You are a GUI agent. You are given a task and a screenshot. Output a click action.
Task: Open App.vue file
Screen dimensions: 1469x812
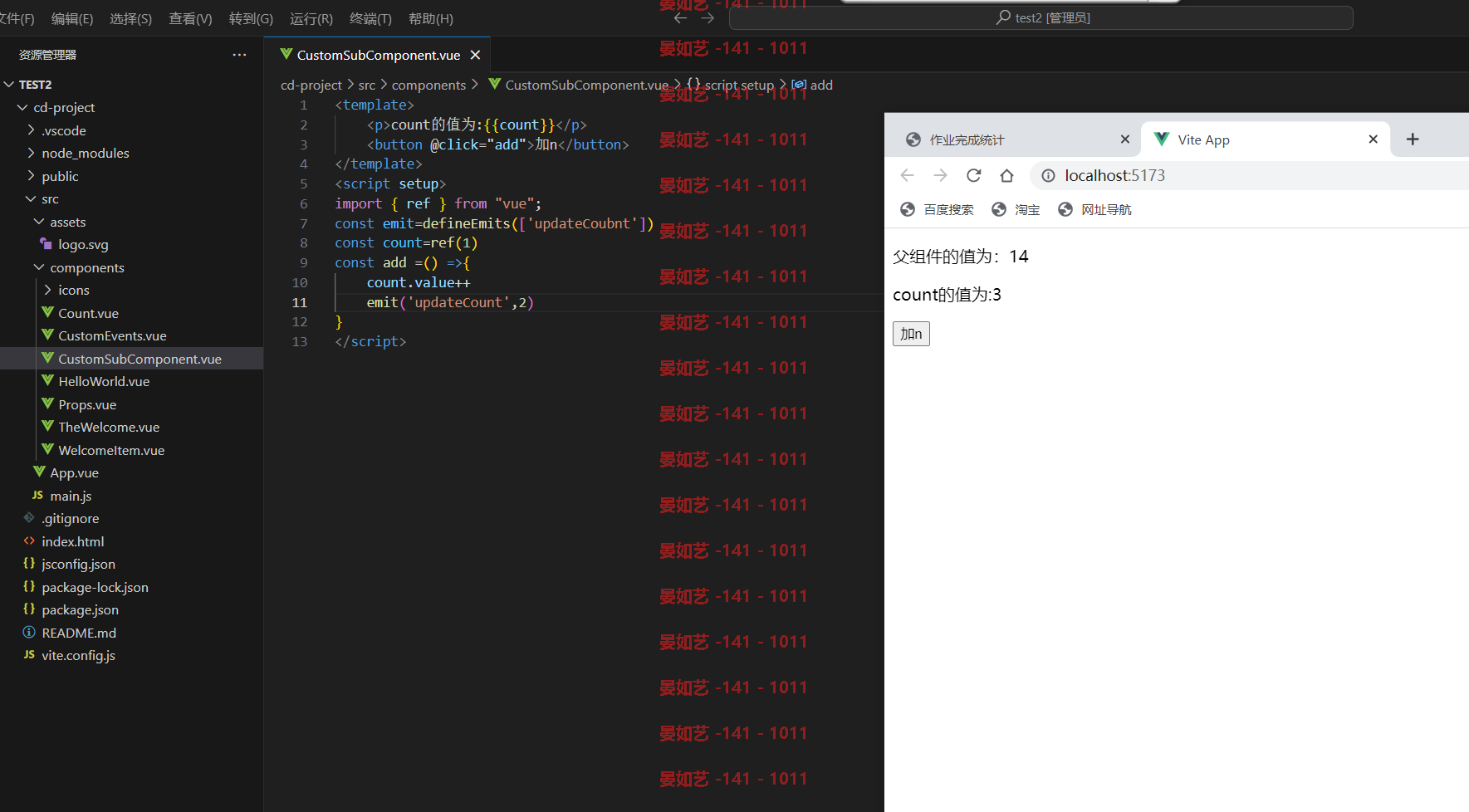pyautogui.click(x=131, y=473)
